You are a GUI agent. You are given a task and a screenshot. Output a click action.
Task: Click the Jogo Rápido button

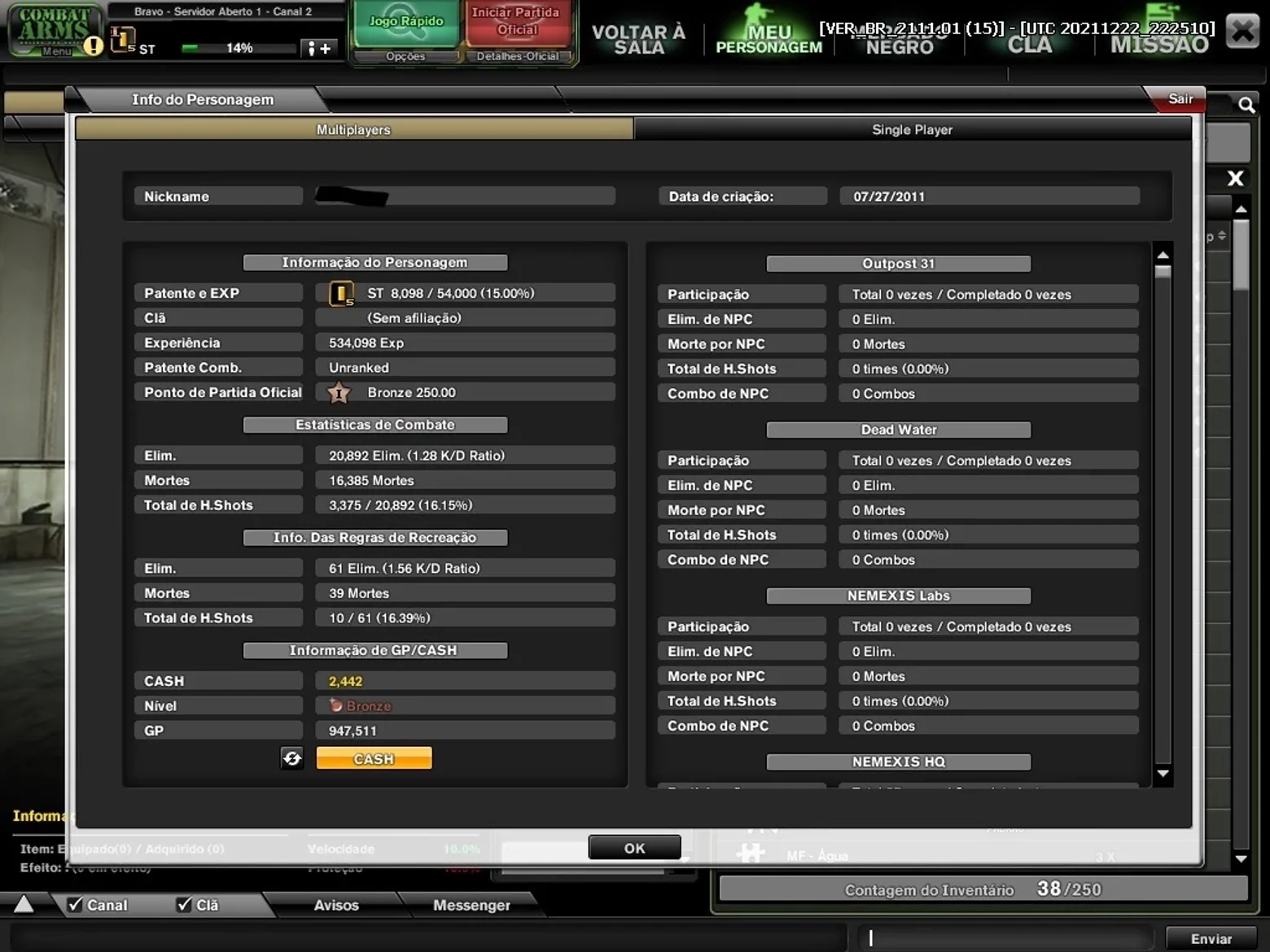pos(406,23)
